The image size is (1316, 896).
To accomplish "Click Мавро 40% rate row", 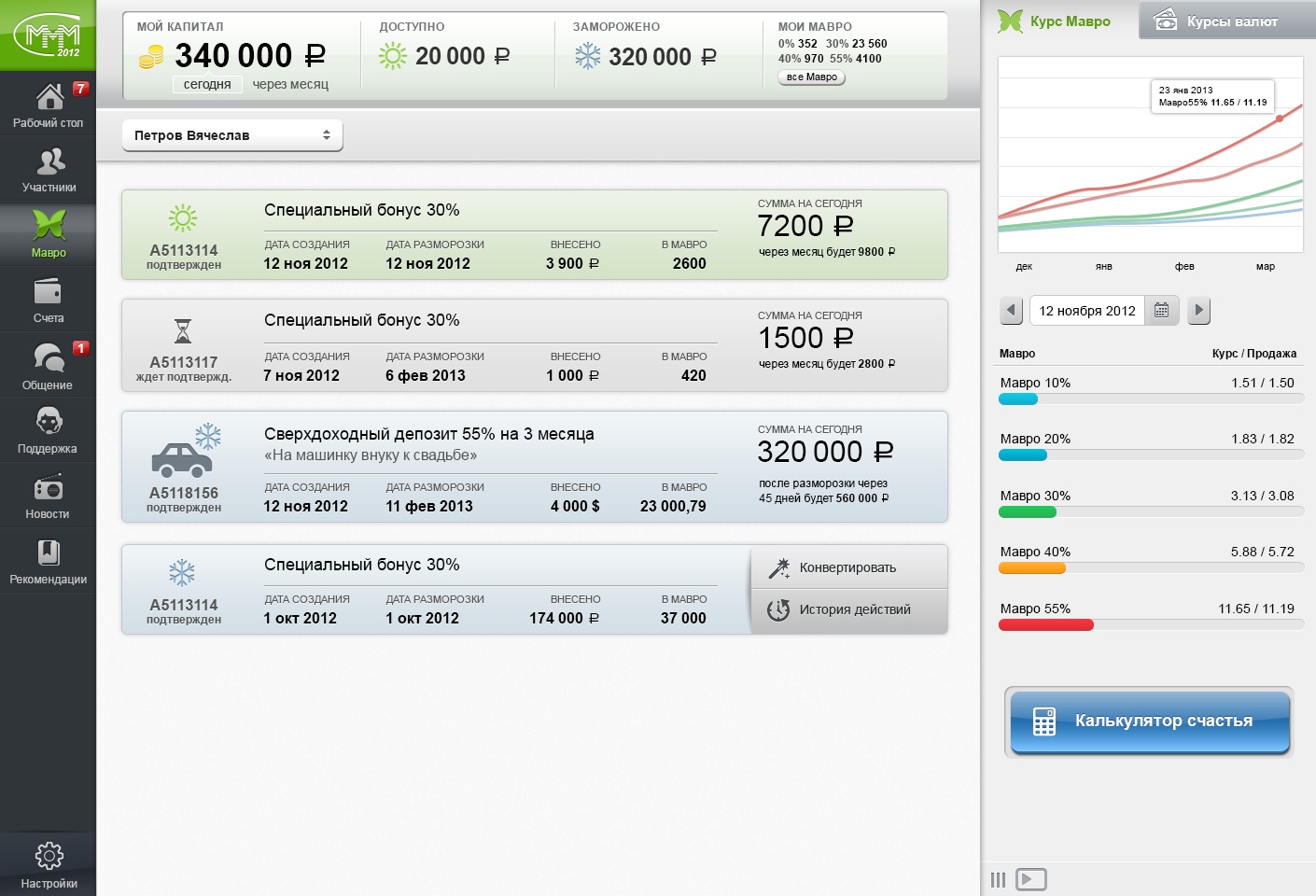I will (x=1151, y=558).
